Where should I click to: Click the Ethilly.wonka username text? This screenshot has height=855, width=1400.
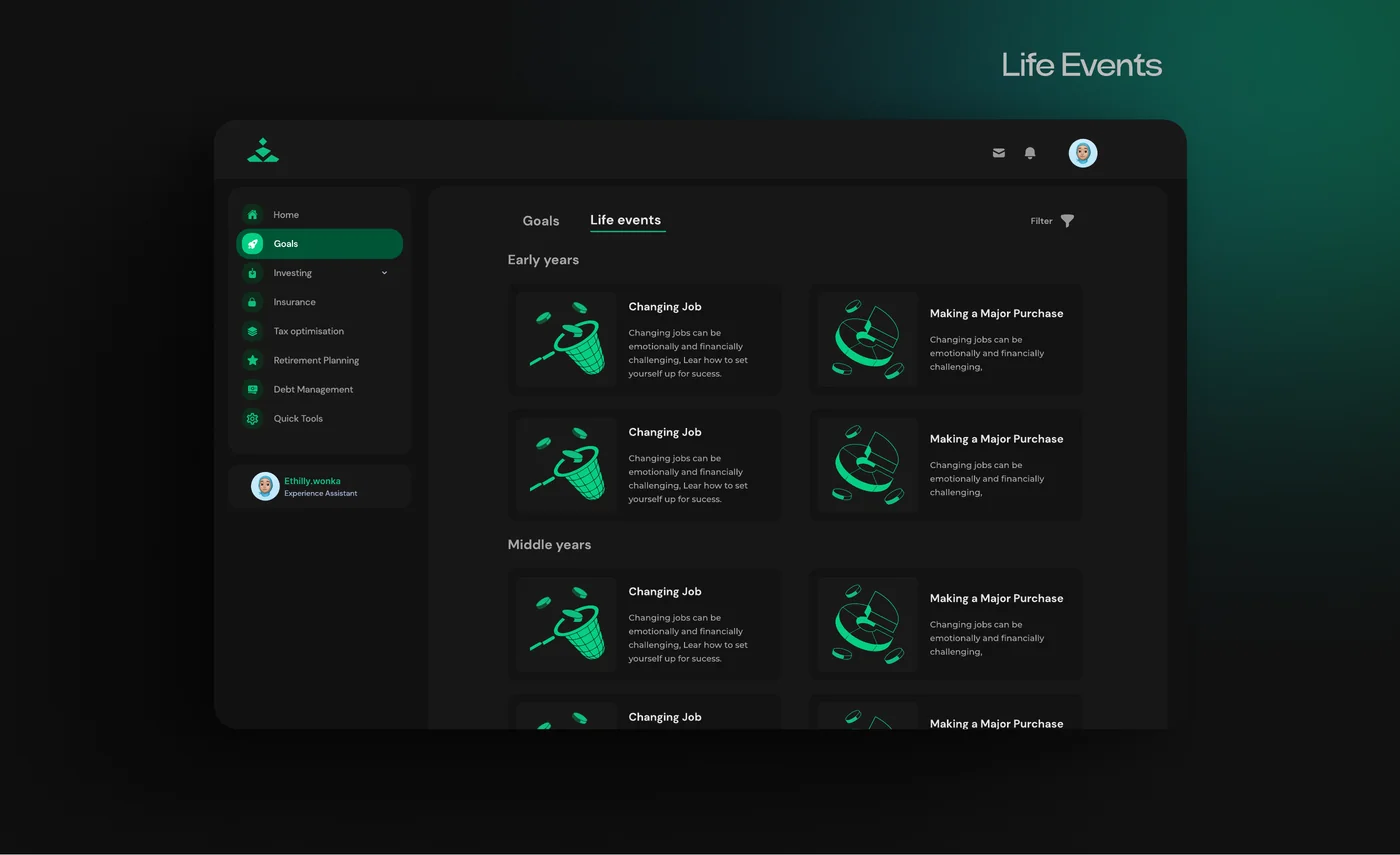click(312, 481)
